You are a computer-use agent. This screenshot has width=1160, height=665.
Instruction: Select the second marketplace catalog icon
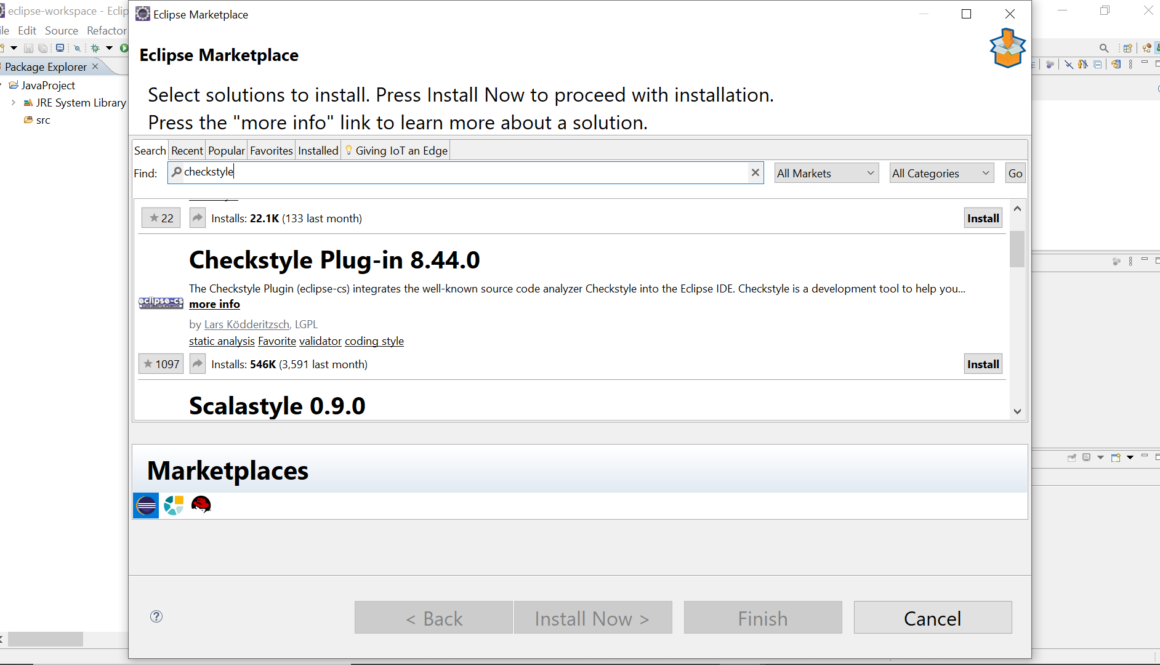coord(174,505)
